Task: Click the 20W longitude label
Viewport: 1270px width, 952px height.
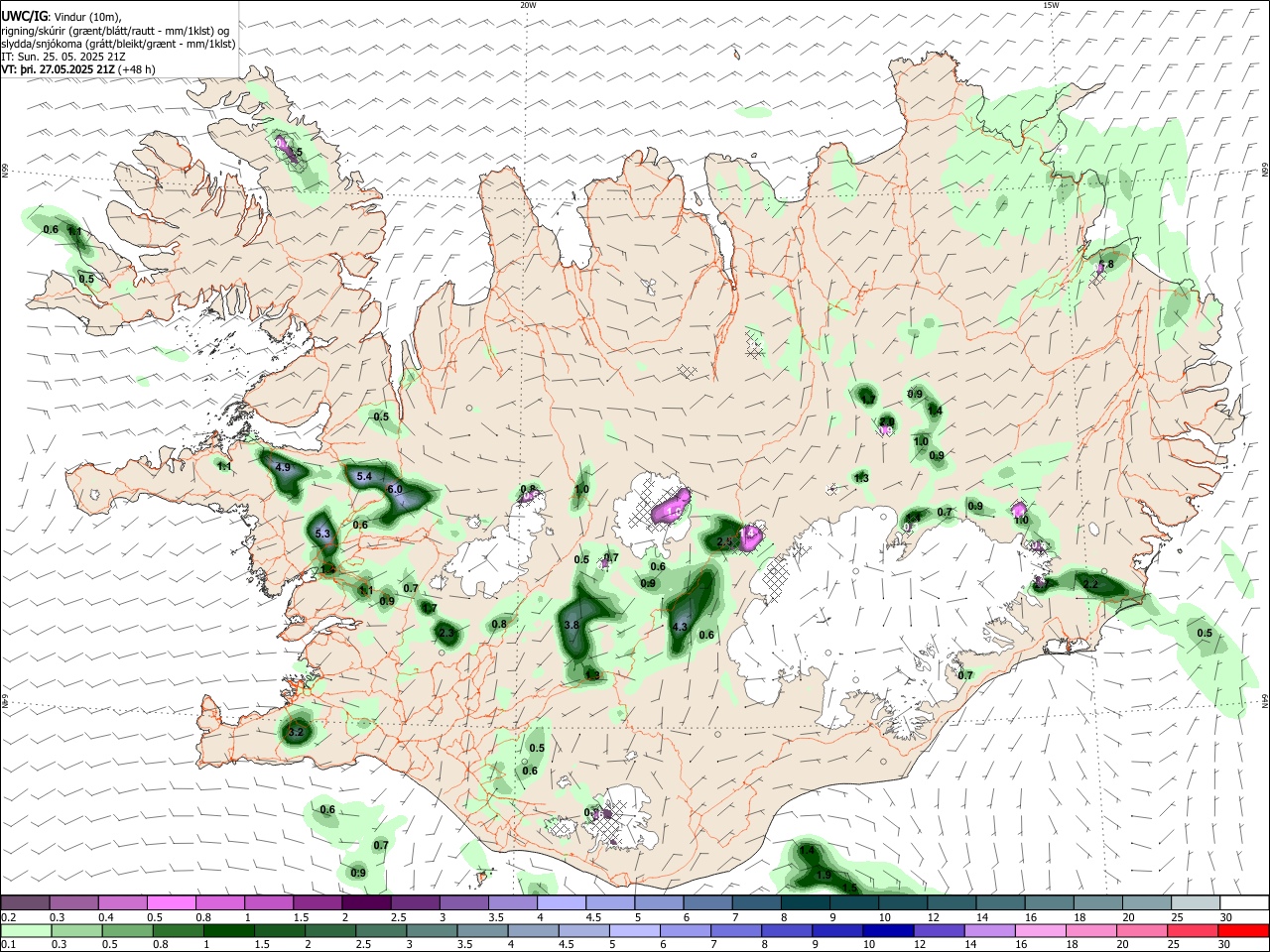Action: coord(528,5)
